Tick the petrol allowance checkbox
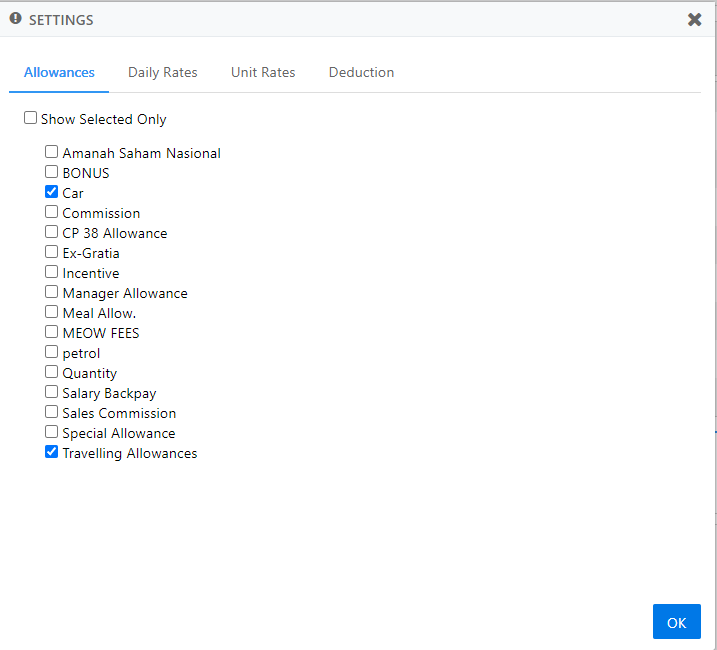 coord(51,352)
